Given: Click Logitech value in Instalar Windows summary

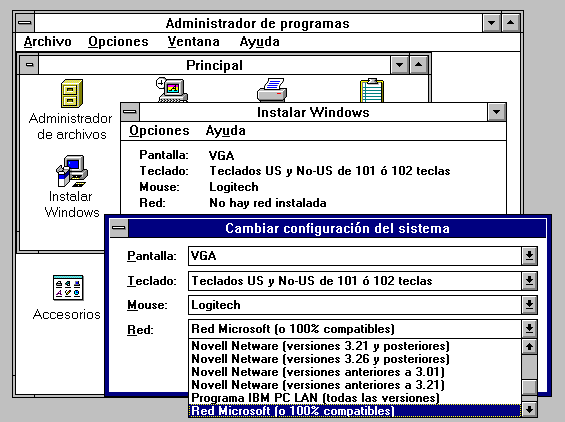Looking at the screenshot, I should [x=233, y=187].
